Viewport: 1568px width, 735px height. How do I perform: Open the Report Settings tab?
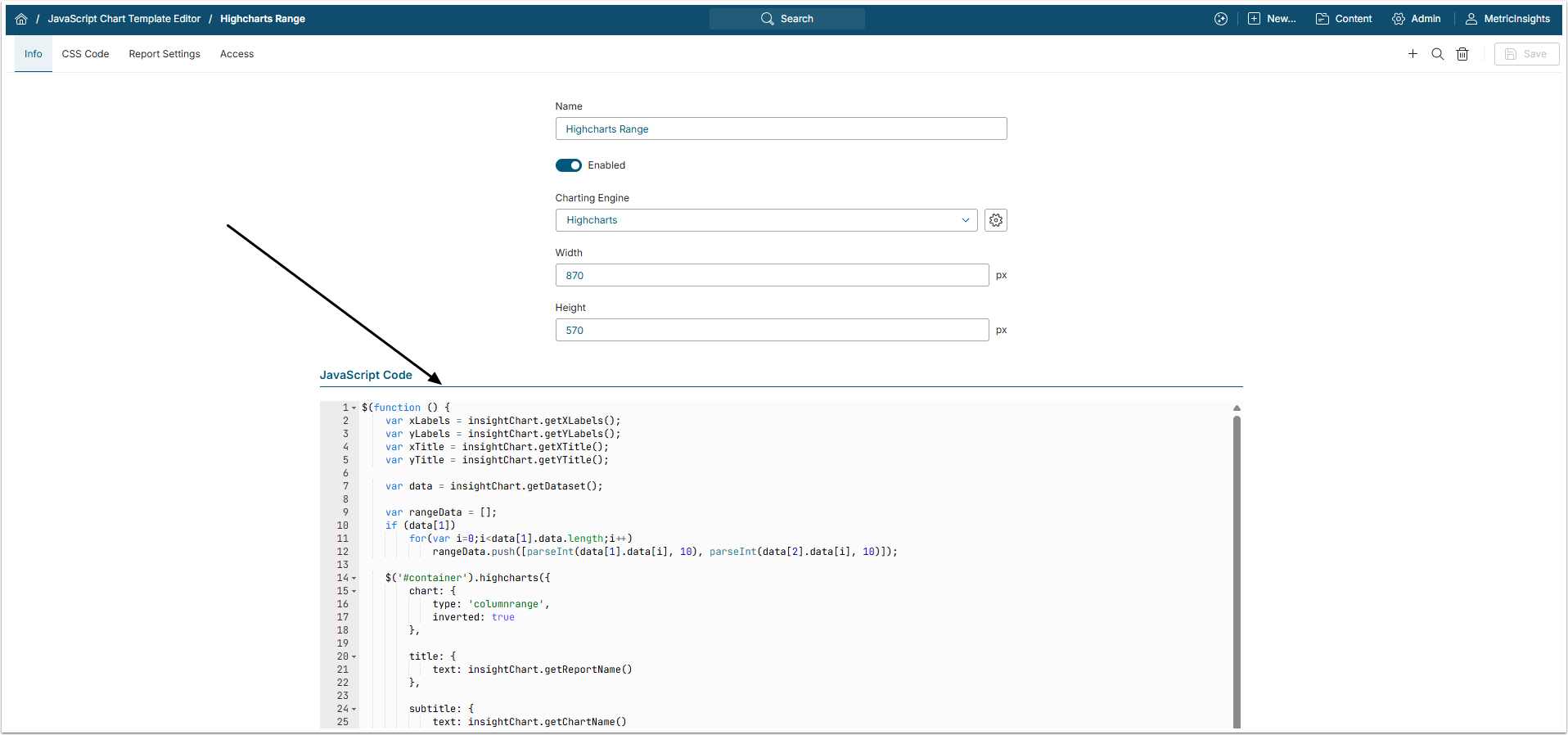[x=164, y=54]
